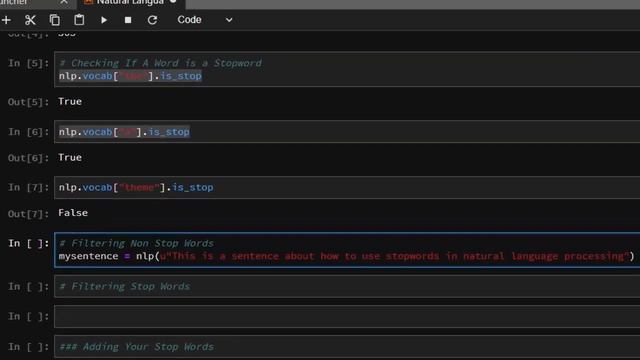
Task: Click cell In [7] with "theme"
Action: tap(347, 187)
